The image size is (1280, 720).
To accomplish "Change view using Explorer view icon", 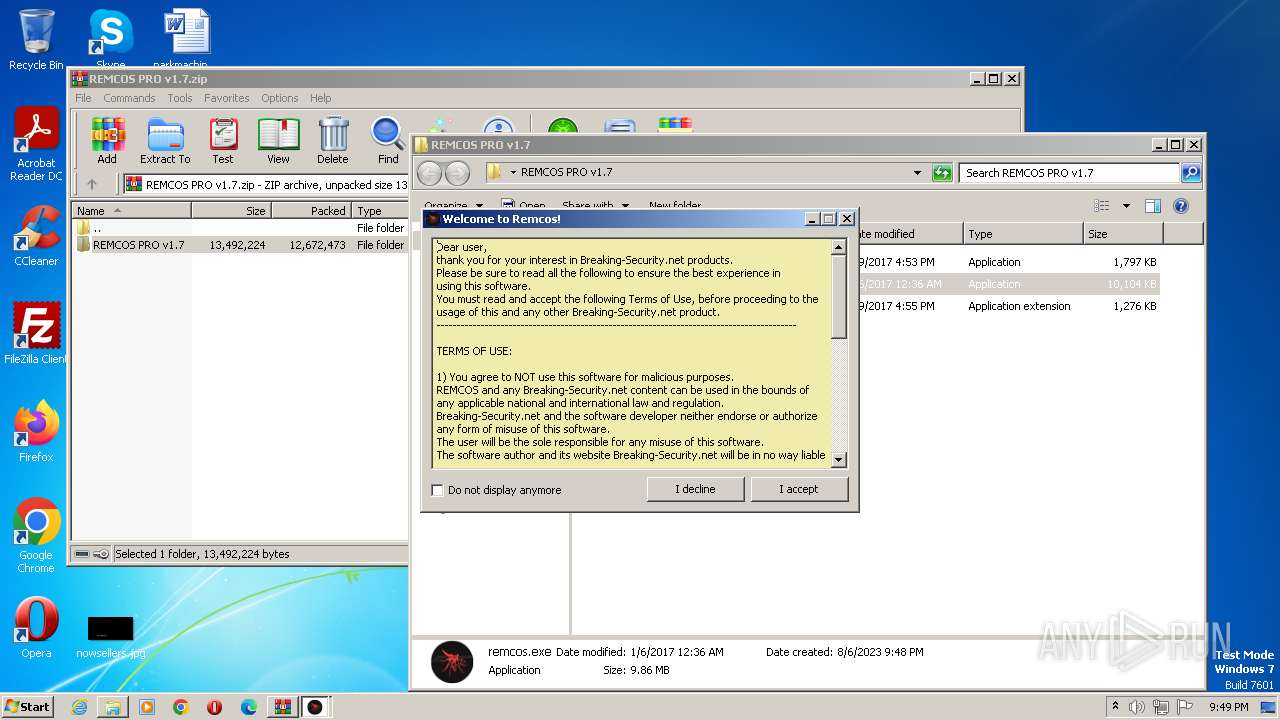I will point(1102,206).
